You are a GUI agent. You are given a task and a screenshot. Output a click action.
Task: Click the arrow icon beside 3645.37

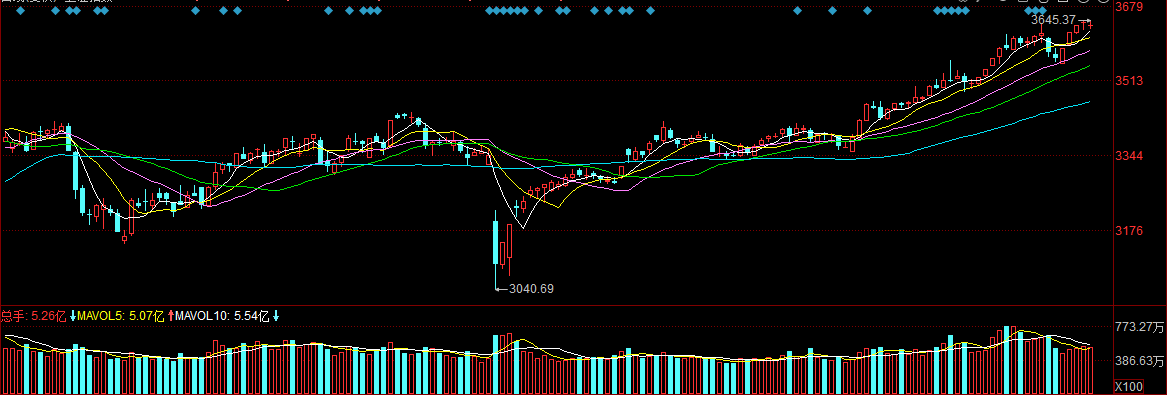(x=1084, y=20)
